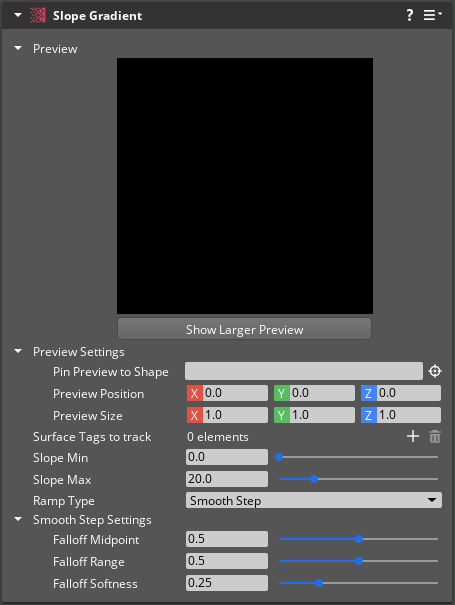Collapse the Smooth Step Settings section
Viewport: 455px width, 605px height.
pos(18,519)
